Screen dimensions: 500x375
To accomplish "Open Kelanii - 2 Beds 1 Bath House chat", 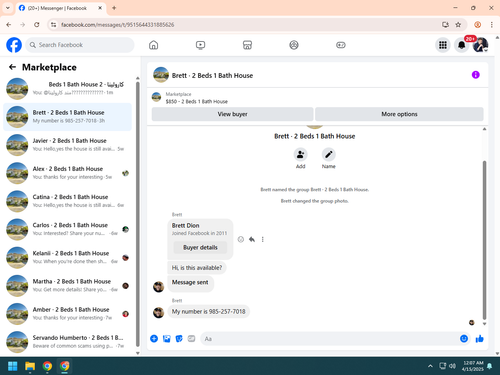I will (67, 258).
